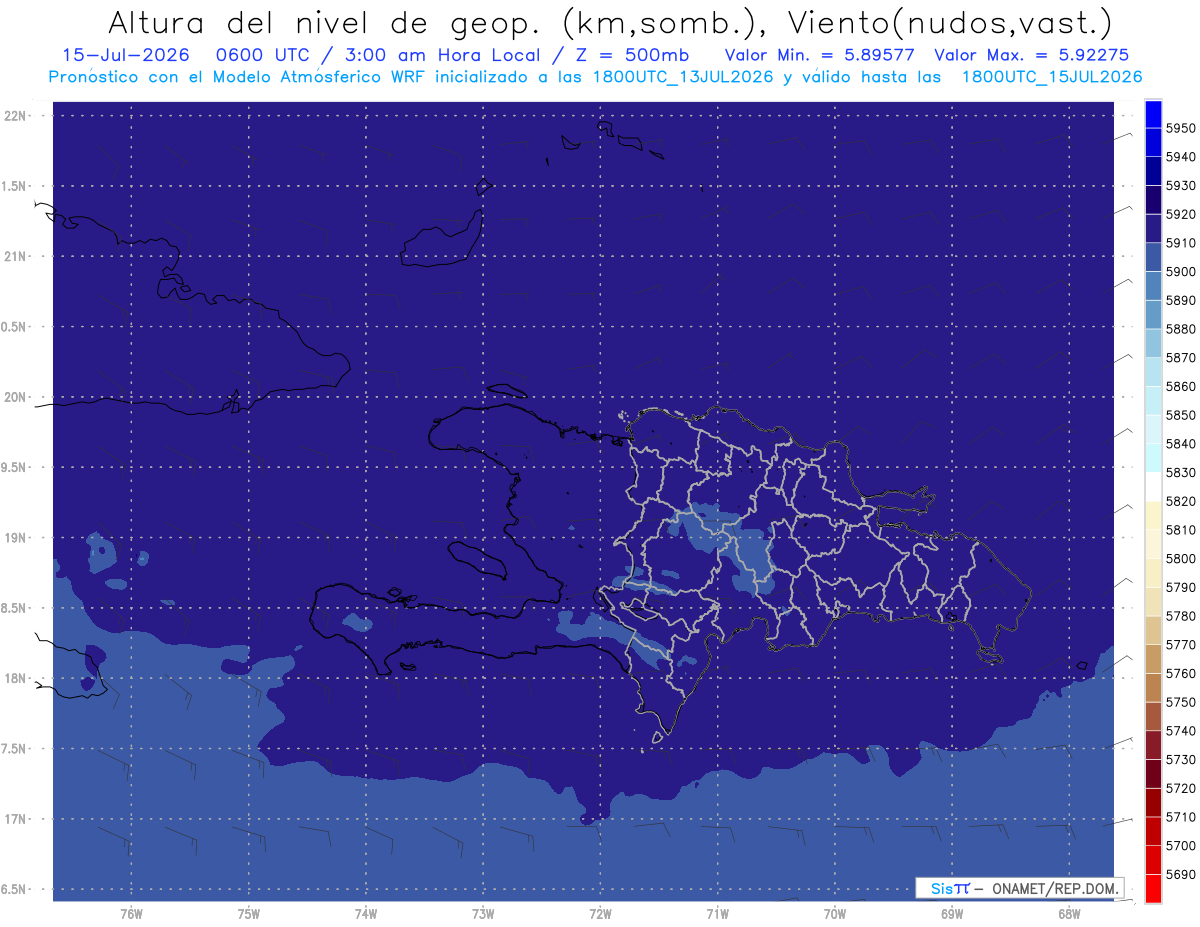Screen dimensions: 1200x927
Task: Select the '5690' legend value
Action: [1181, 874]
